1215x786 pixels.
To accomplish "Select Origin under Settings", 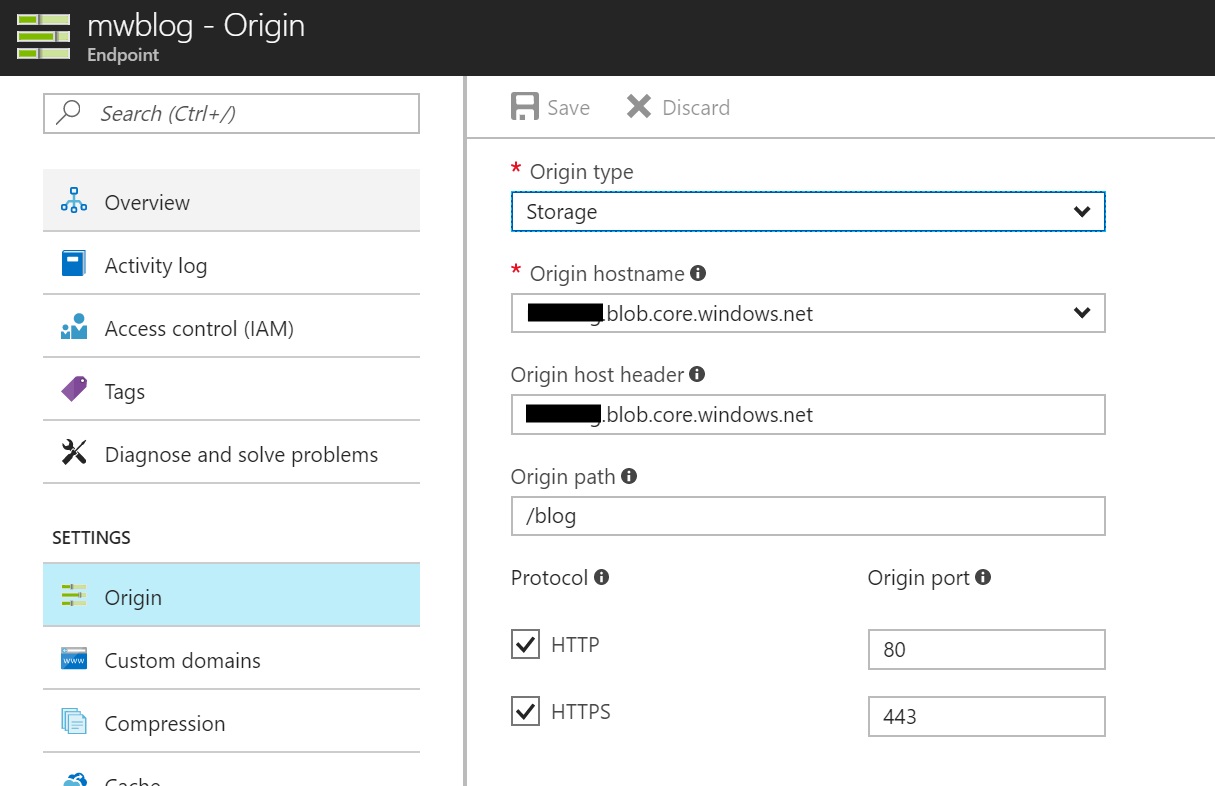I will (x=231, y=596).
